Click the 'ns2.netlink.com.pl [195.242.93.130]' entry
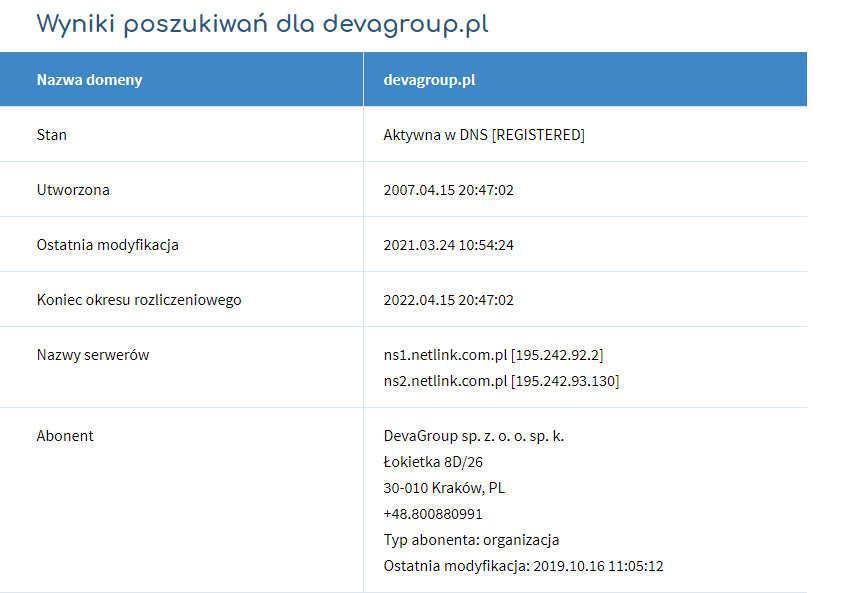 click(501, 381)
